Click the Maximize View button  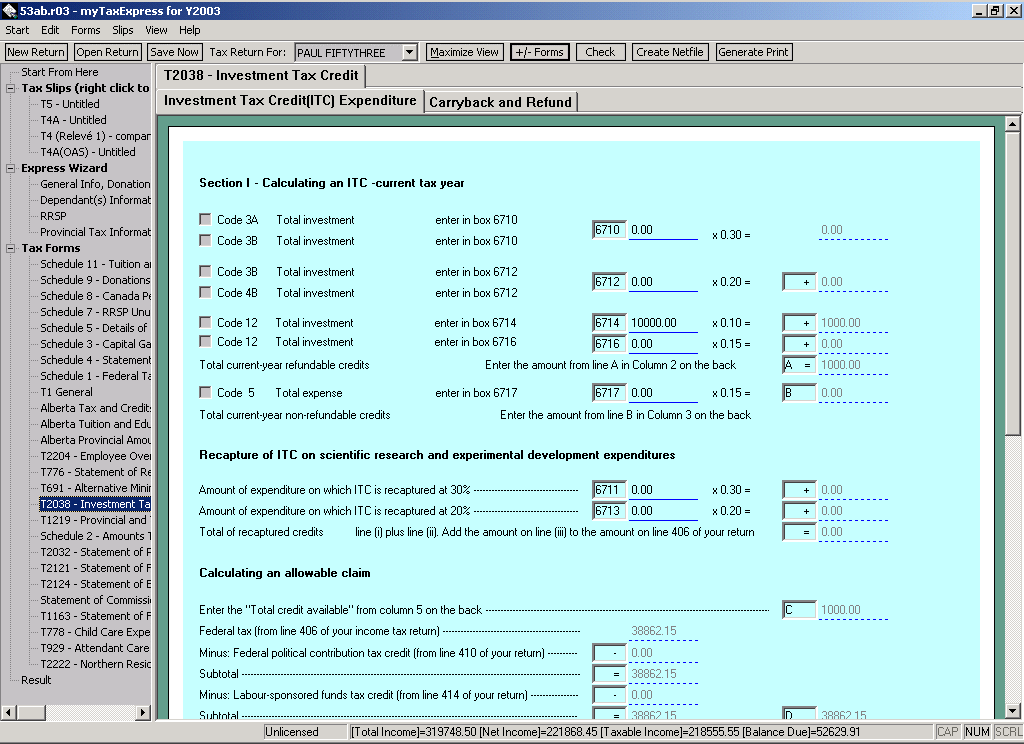pos(464,52)
